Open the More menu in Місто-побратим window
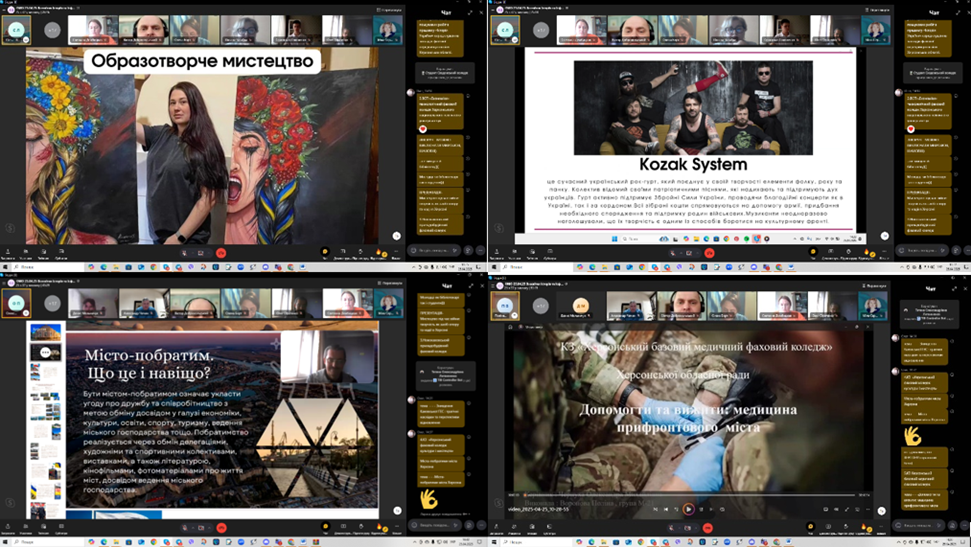 coord(396,527)
